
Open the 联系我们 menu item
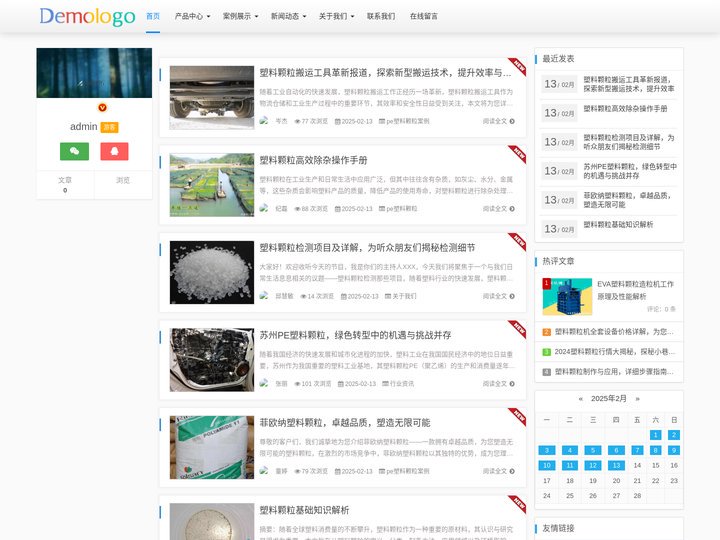381,16
